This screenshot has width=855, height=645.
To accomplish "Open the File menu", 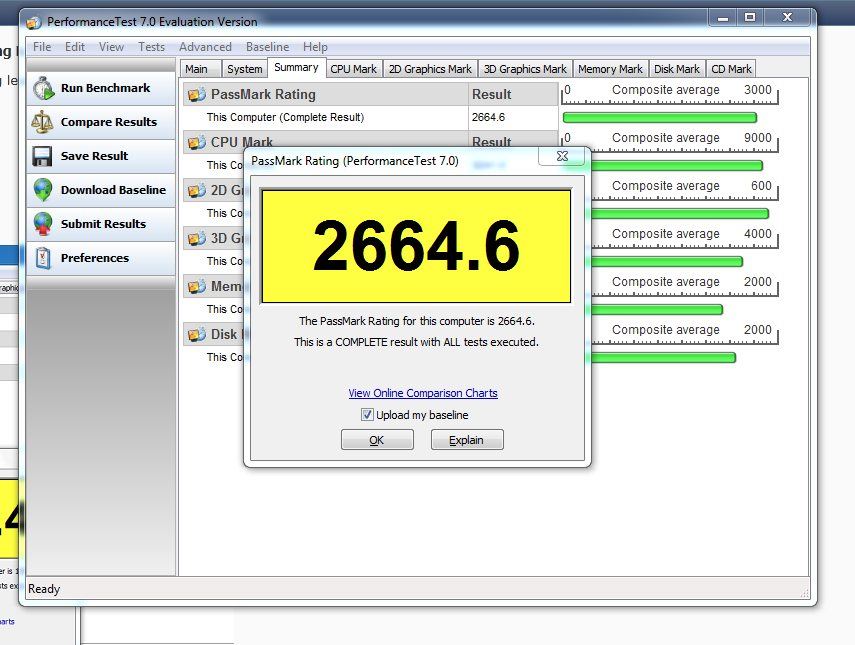I will (x=42, y=47).
